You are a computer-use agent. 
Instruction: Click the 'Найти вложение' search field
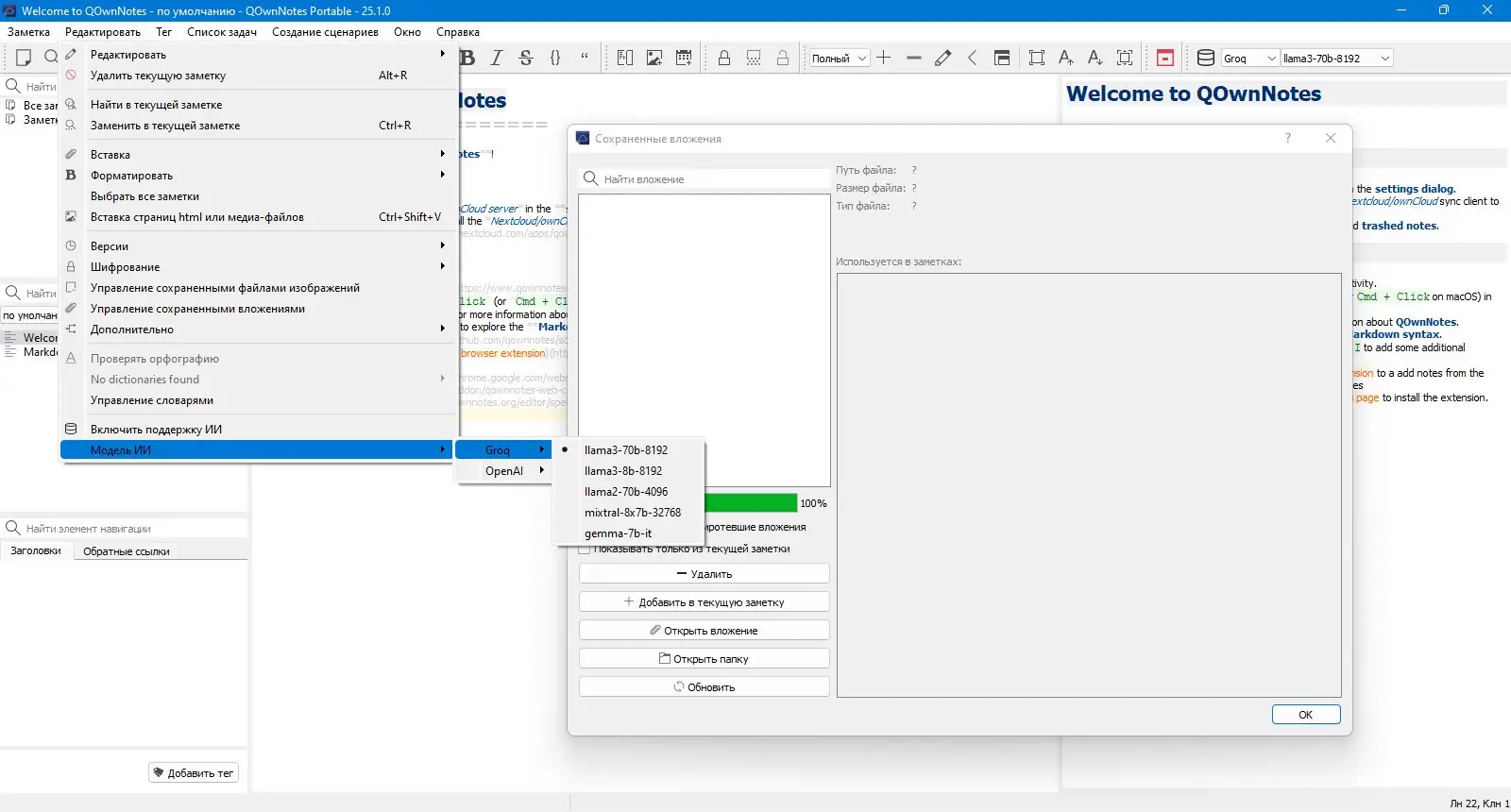[705, 178]
